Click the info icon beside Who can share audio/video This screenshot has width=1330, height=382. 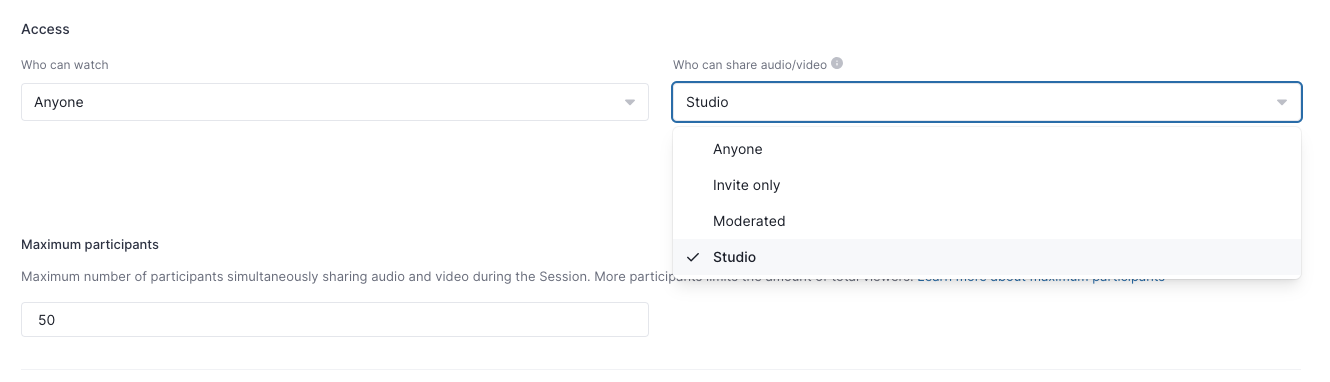[x=837, y=63]
